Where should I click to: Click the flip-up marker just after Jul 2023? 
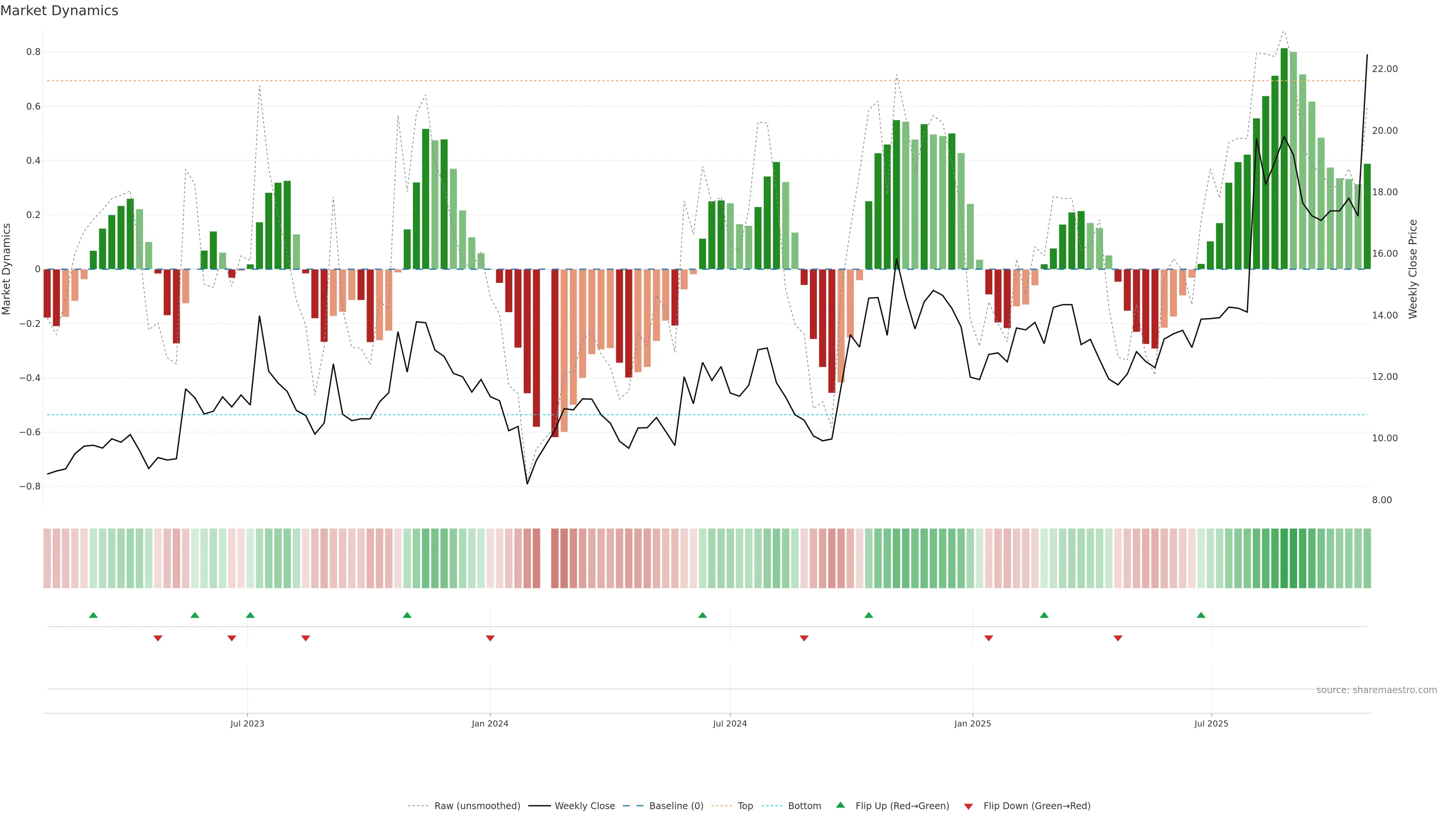click(x=250, y=615)
